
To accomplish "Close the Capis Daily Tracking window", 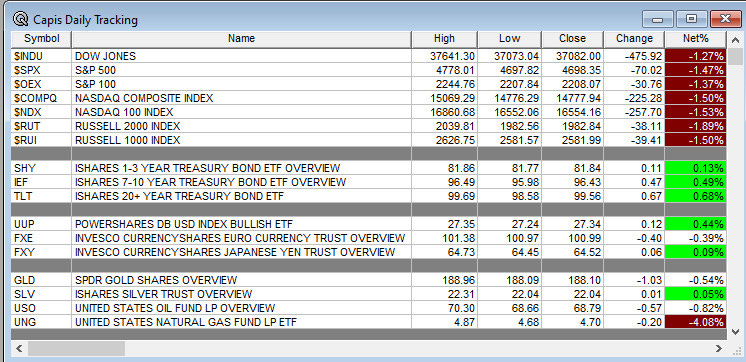I will click(x=726, y=20).
